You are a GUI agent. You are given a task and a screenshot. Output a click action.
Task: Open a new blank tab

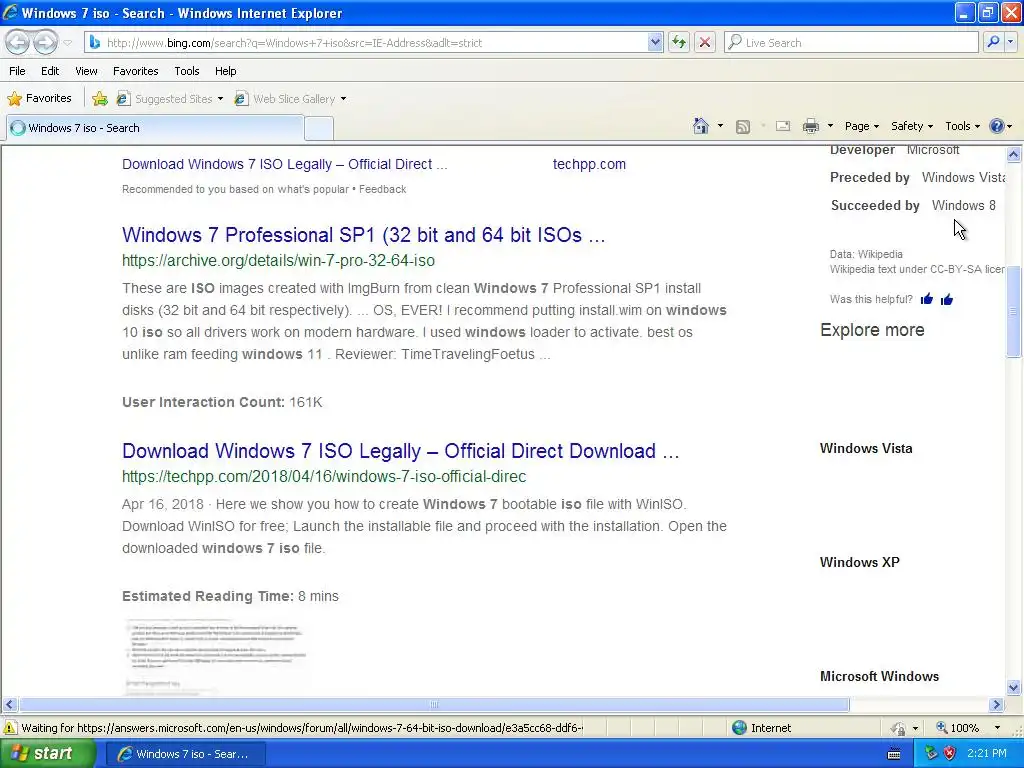point(319,129)
